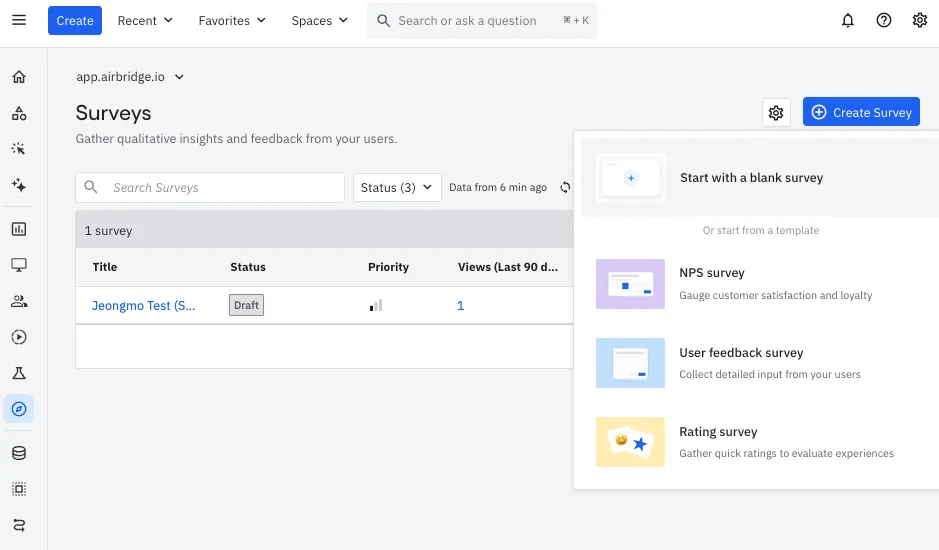This screenshot has width=939, height=550.
Task: Choose the NPS survey template
Action: pyautogui.click(x=759, y=284)
